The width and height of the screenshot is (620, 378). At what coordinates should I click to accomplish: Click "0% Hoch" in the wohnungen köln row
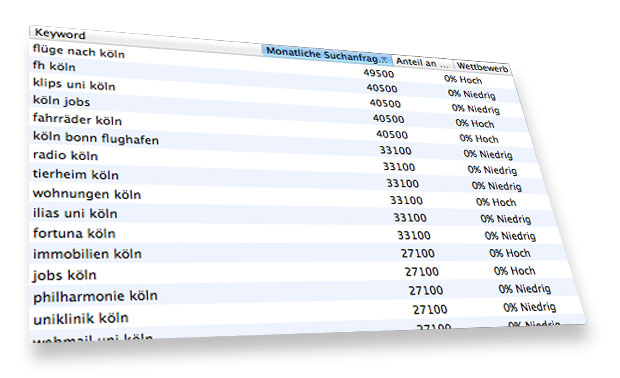tap(496, 202)
